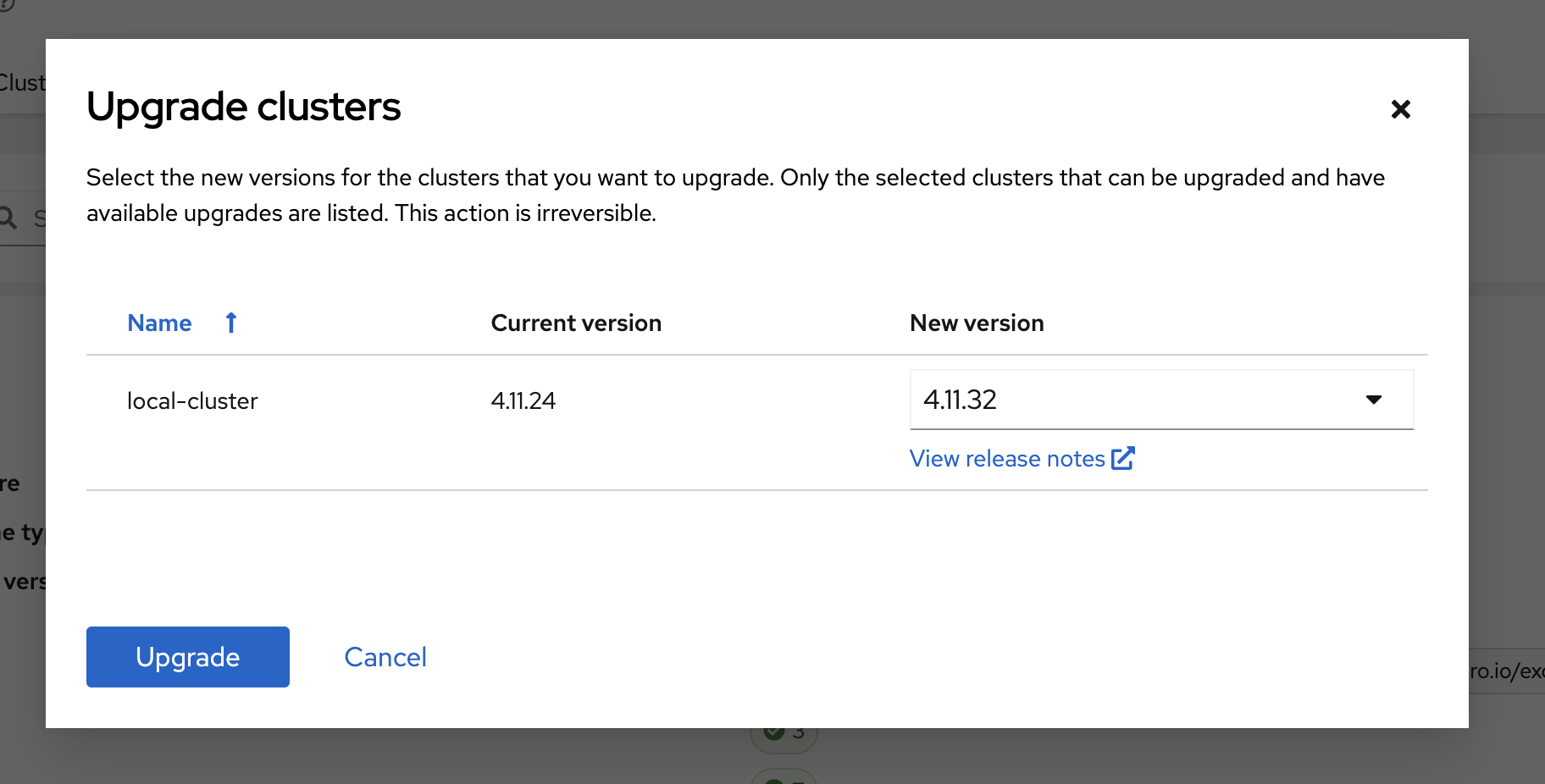This screenshot has width=1545, height=784.
Task: Click the current version 4.11.24 value
Action: pyautogui.click(x=523, y=401)
